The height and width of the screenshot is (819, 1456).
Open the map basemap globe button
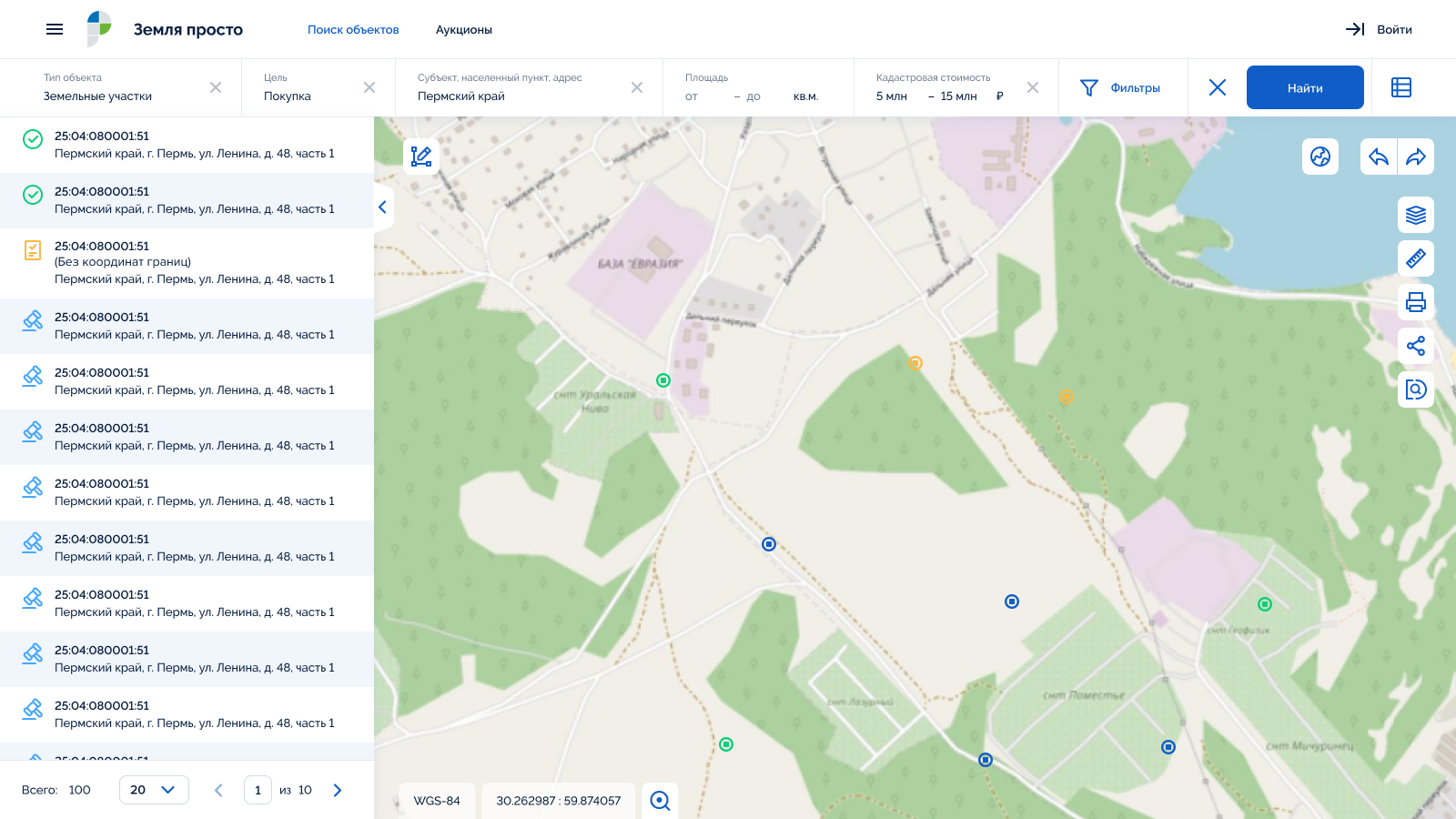[x=1320, y=157]
